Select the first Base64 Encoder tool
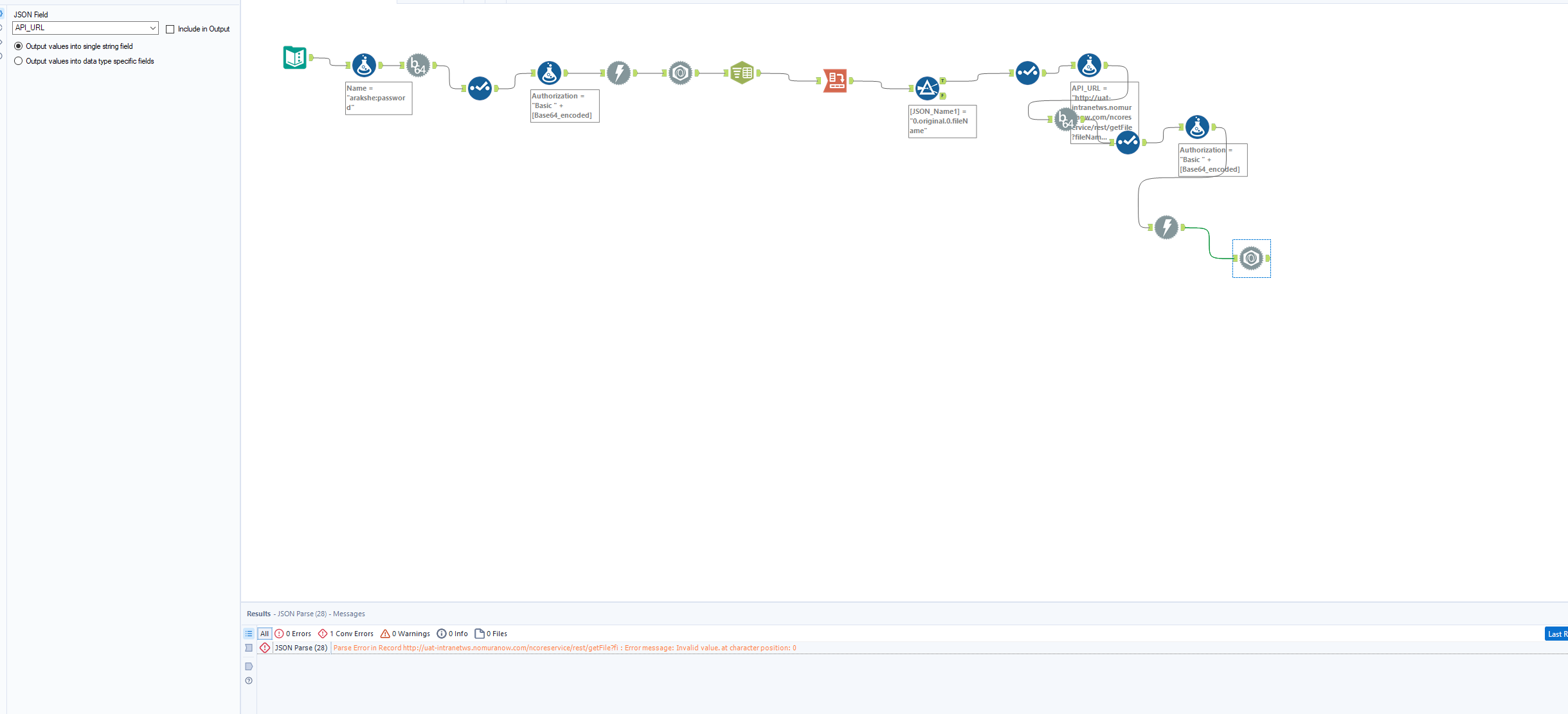 (419, 66)
